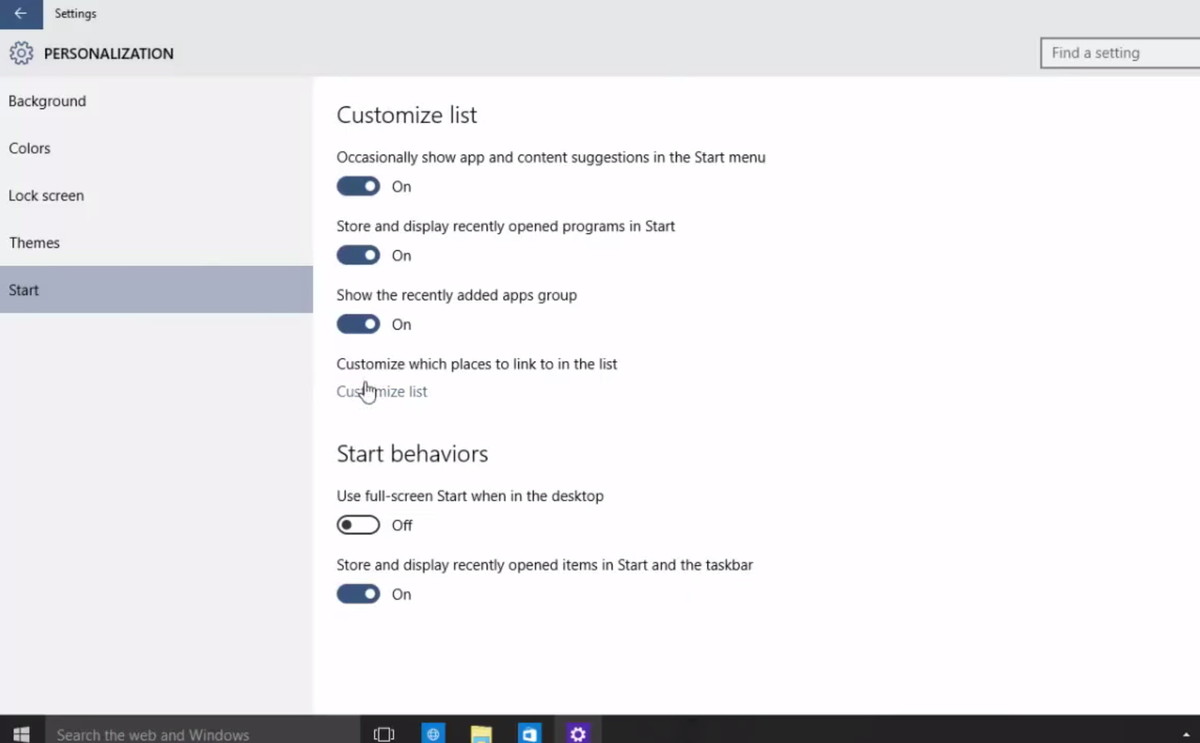Open the Store app in taskbar
This screenshot has width=1200, height=743.
[x=529, y=734]
